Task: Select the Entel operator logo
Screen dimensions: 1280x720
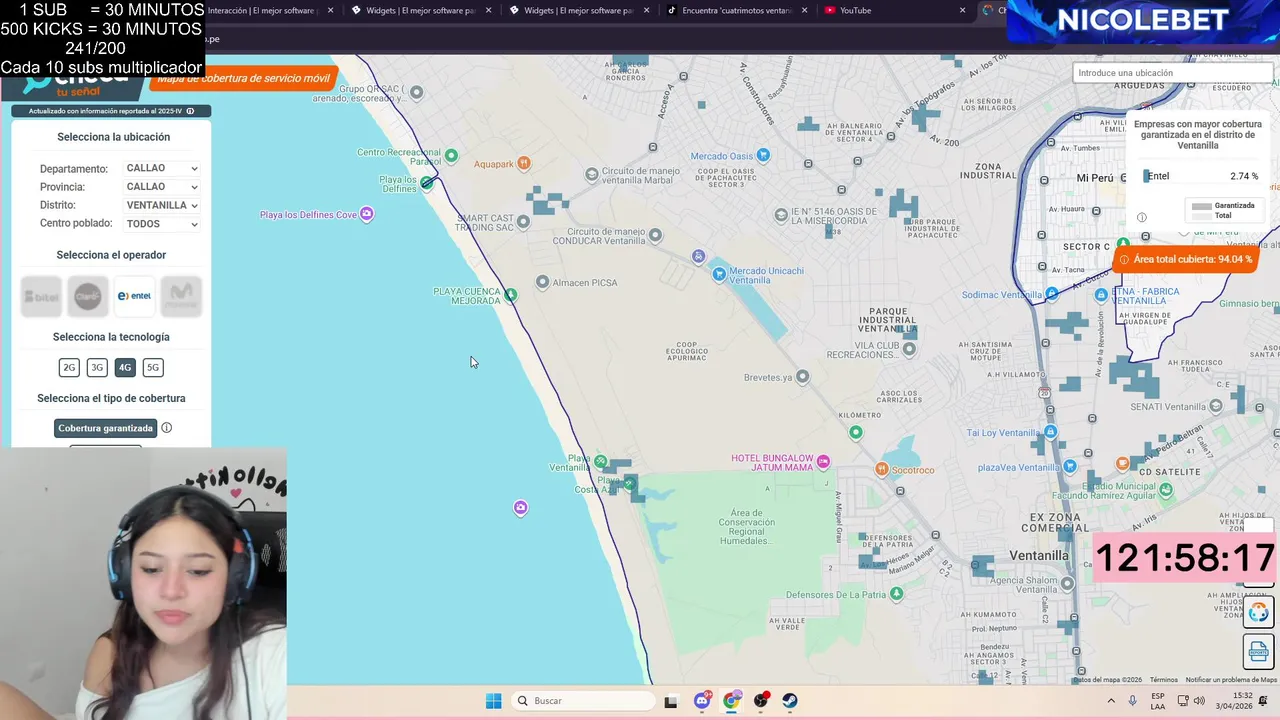Action: tap(134, 296)
